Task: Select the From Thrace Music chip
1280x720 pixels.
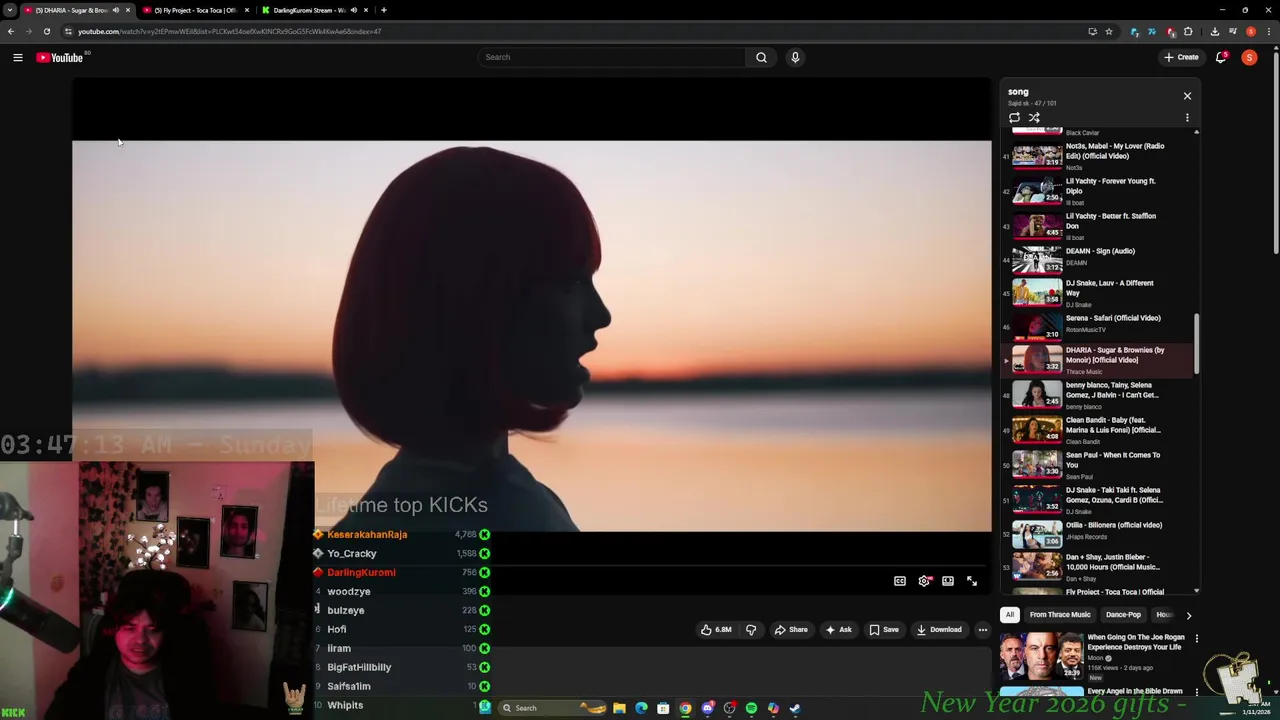Action: (1060, 615)
